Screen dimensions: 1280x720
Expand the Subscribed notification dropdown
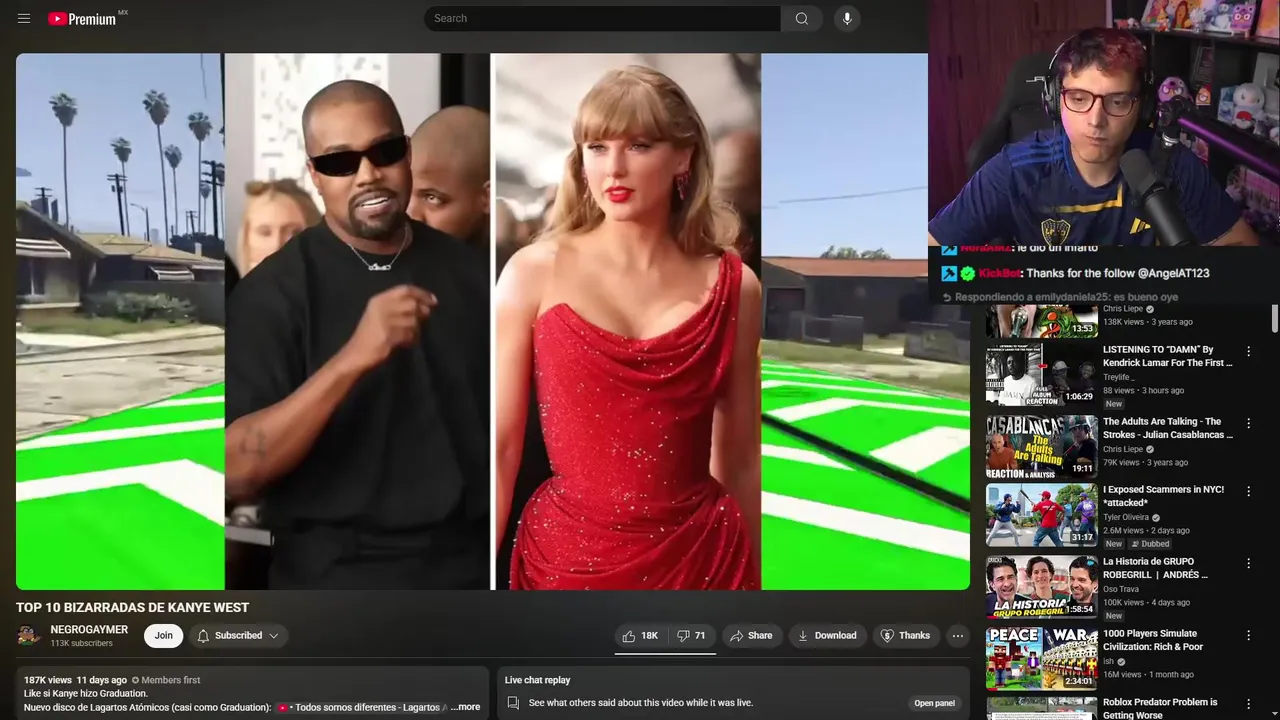(x=238, y=635)
